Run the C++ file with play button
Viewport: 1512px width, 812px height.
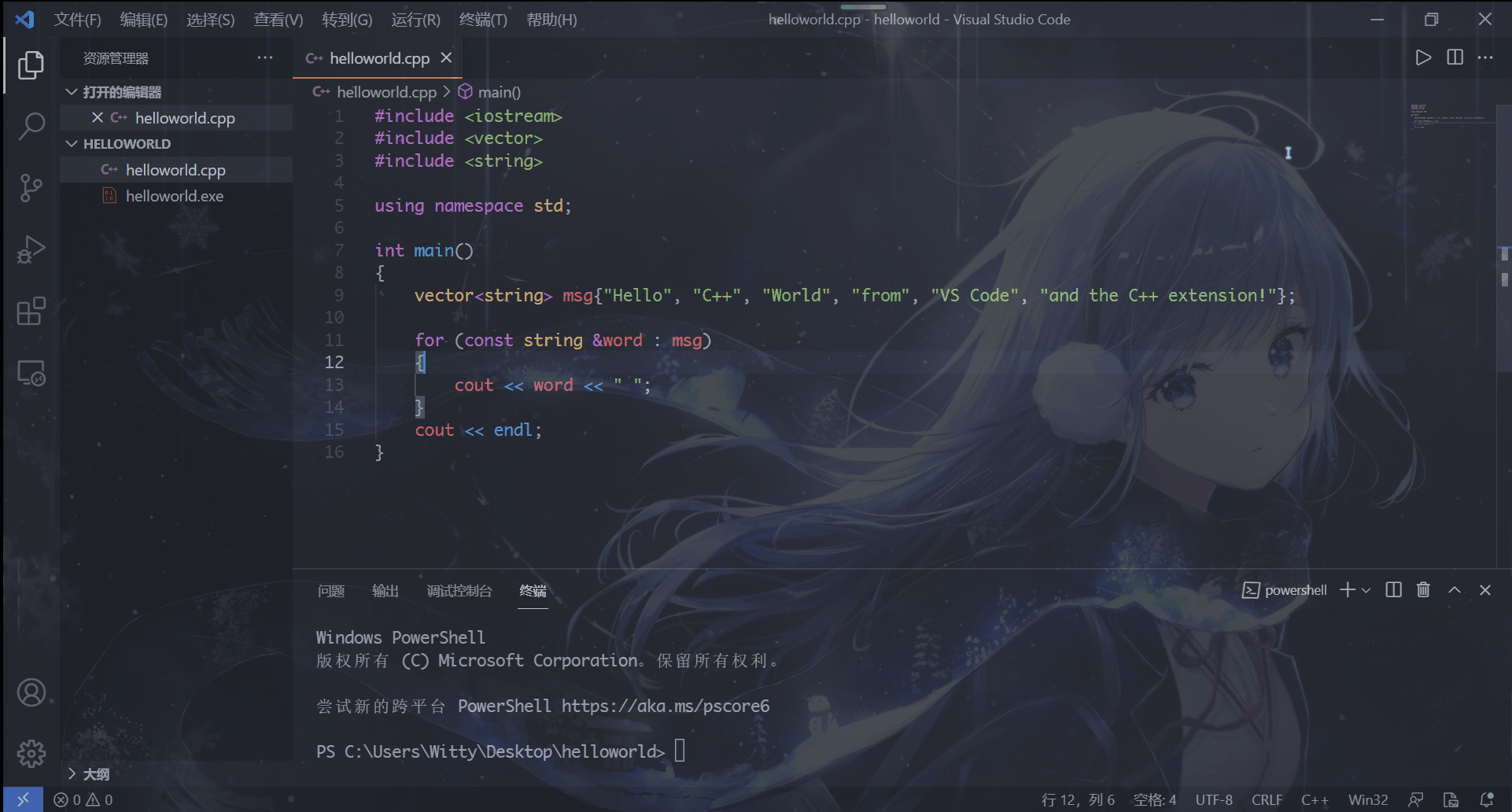[x=1423, y=57]
